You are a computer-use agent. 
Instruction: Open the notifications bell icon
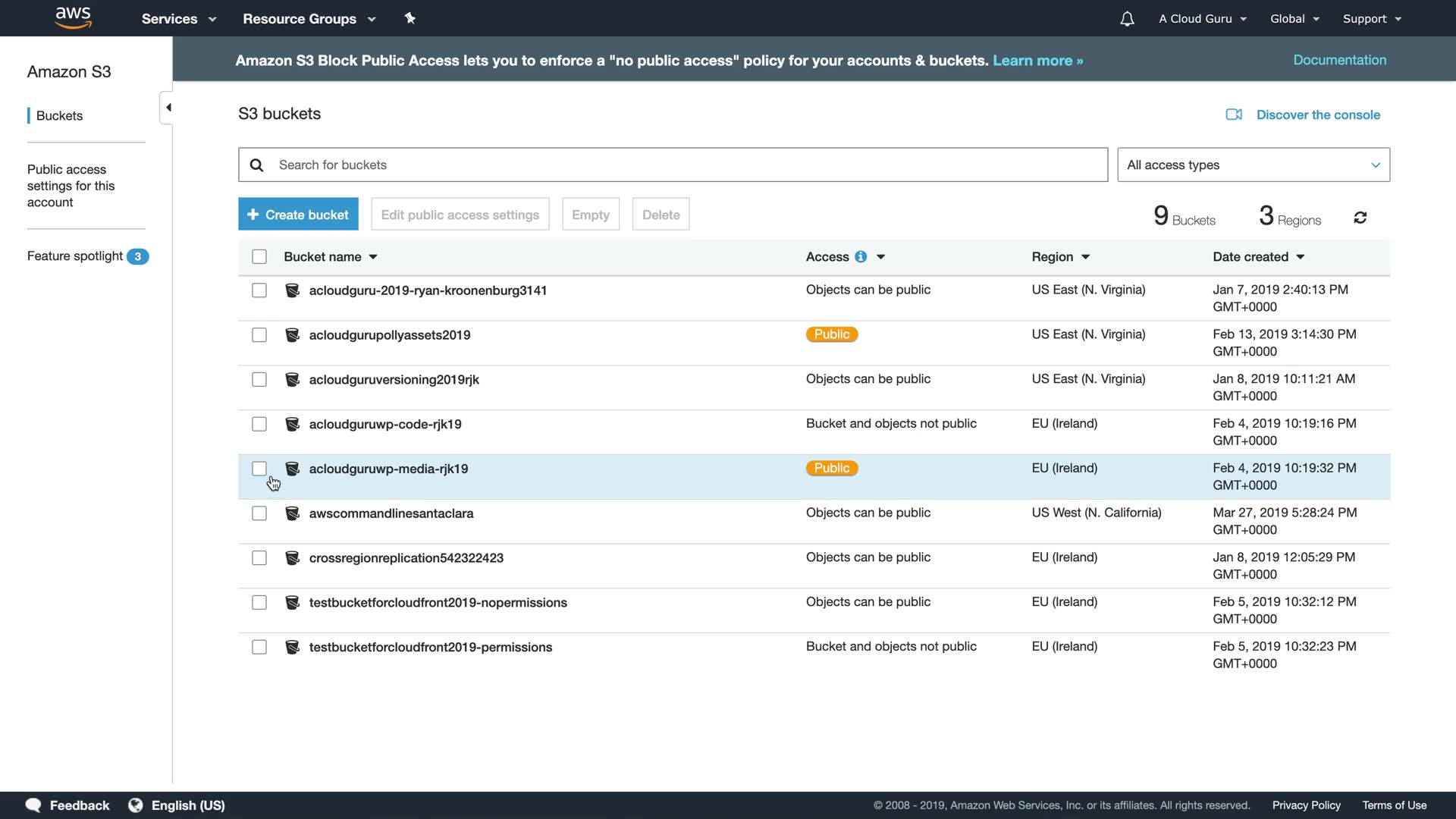coord(1127,19)
